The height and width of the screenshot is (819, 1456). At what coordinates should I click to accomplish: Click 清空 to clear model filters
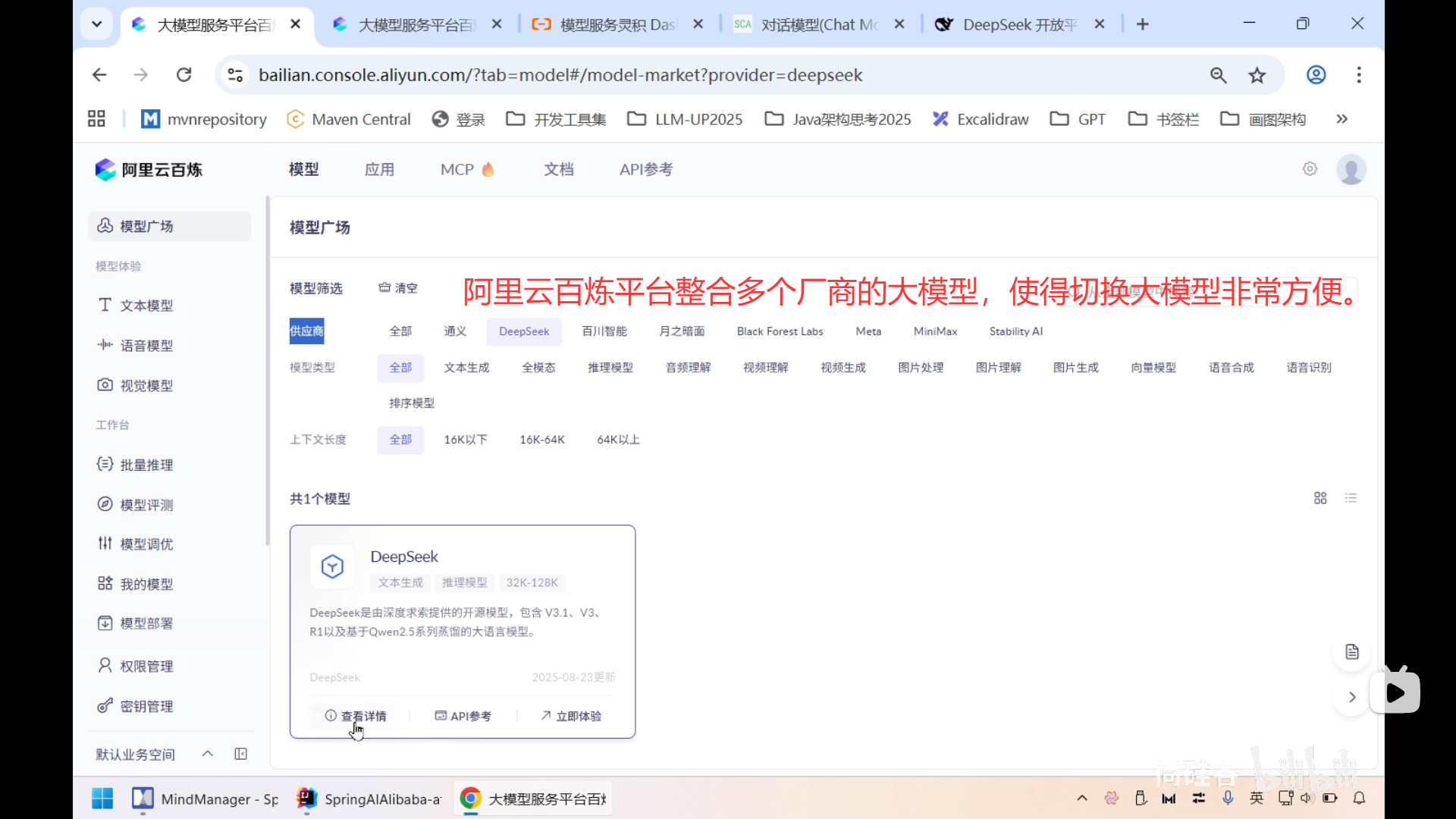(x=397, y=287)
